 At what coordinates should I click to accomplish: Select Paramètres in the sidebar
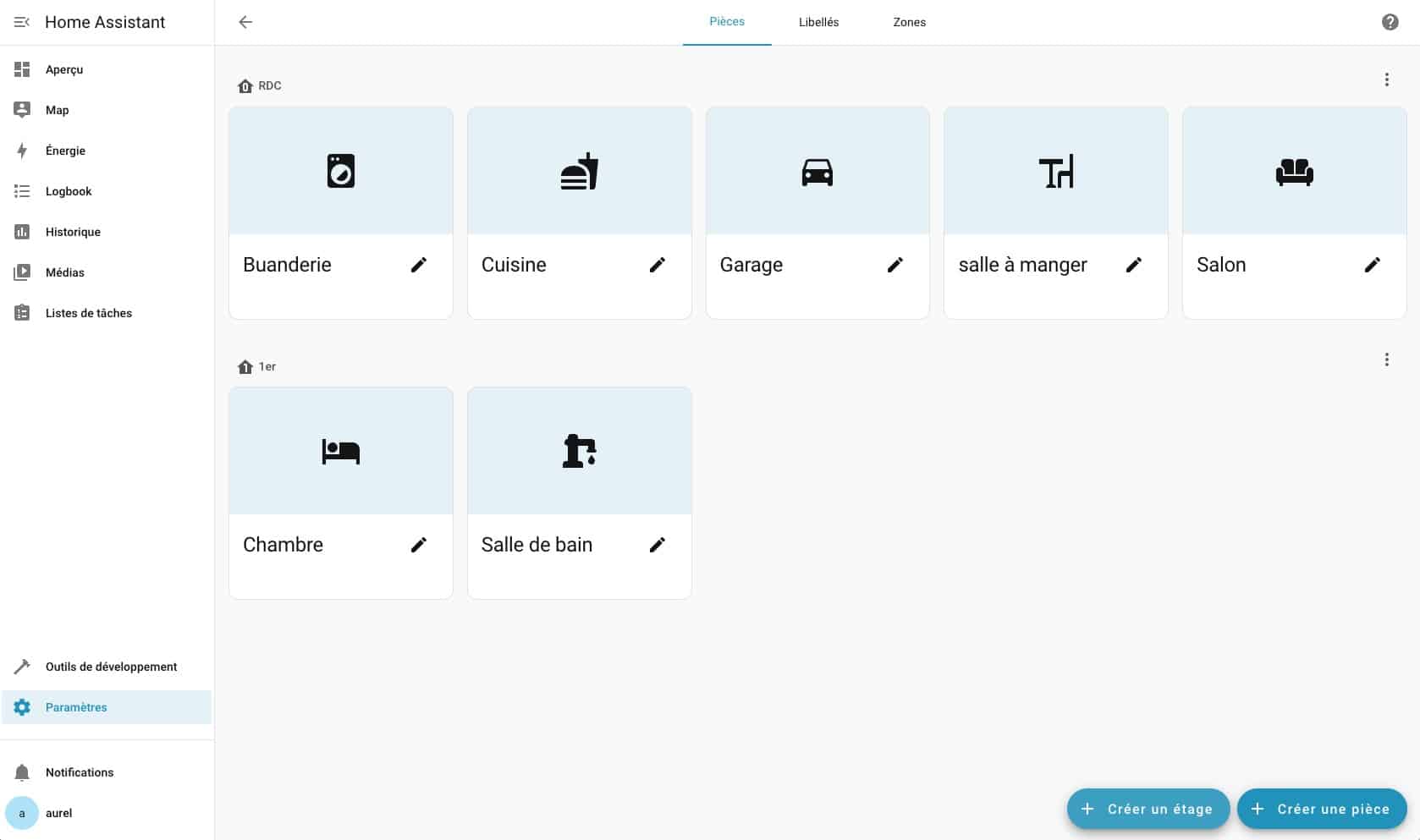(x=107, y=707)
